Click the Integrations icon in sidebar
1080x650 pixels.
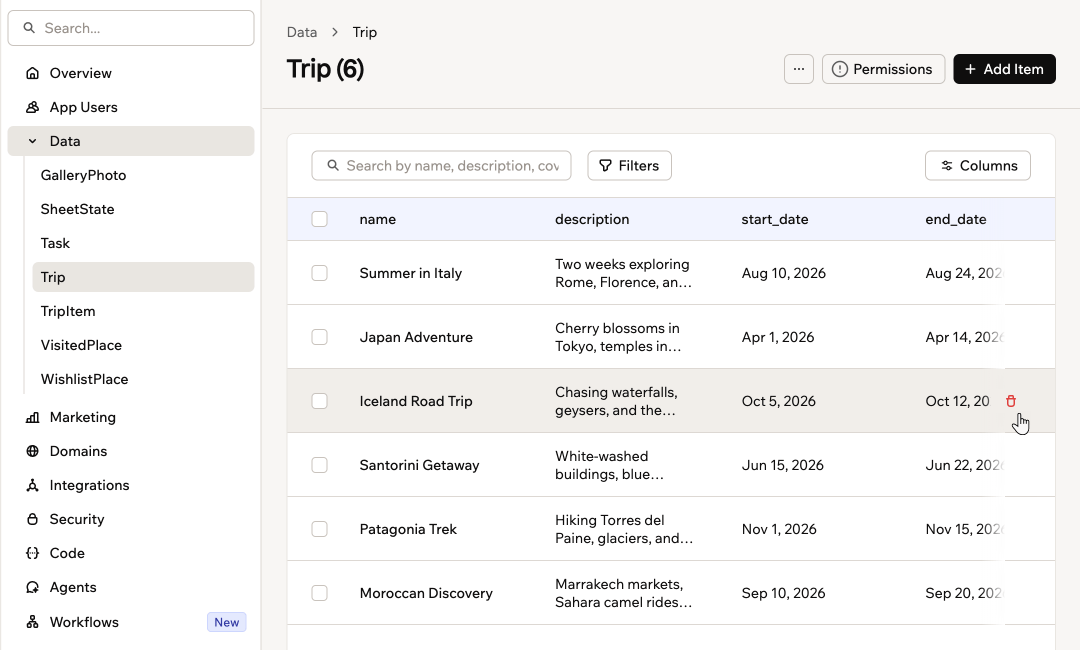click(x=32, y=485)
